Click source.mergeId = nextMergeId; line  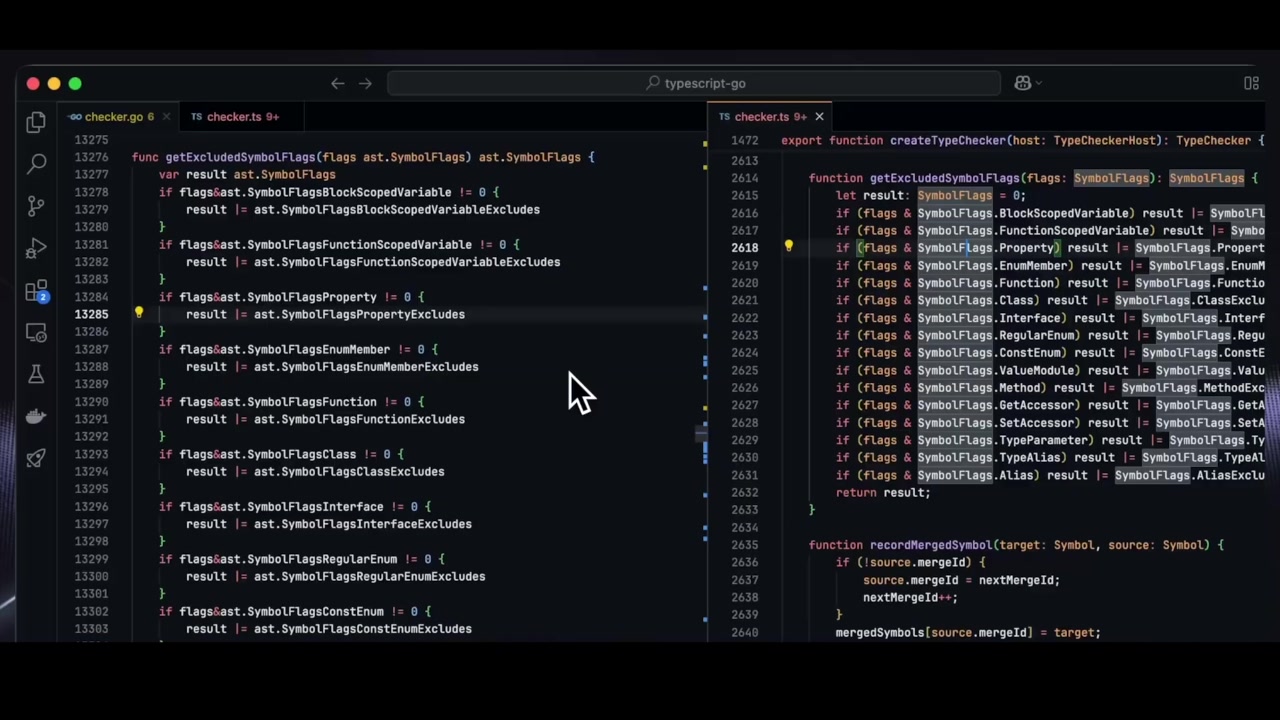pyautogui.click(x=961, y=580)
